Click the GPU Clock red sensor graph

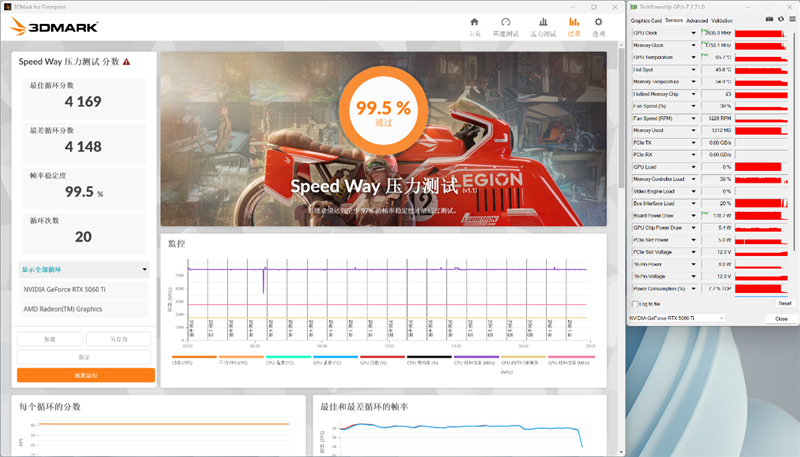761,33
